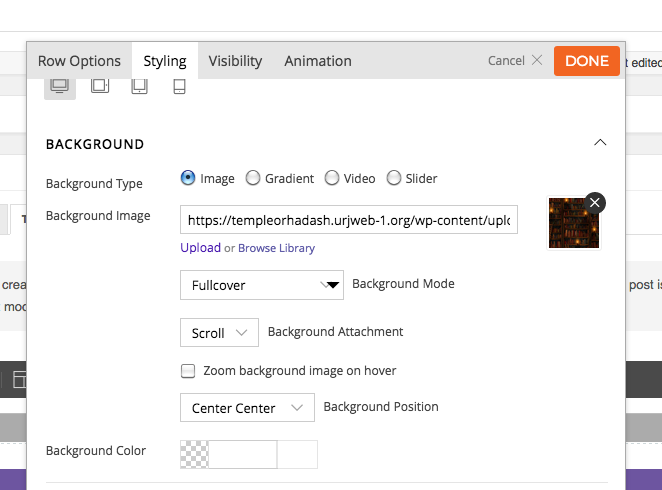This screenshot has height=490, width=662.
Task: Select the mobile phone device icon
Action: pos(180,86)
